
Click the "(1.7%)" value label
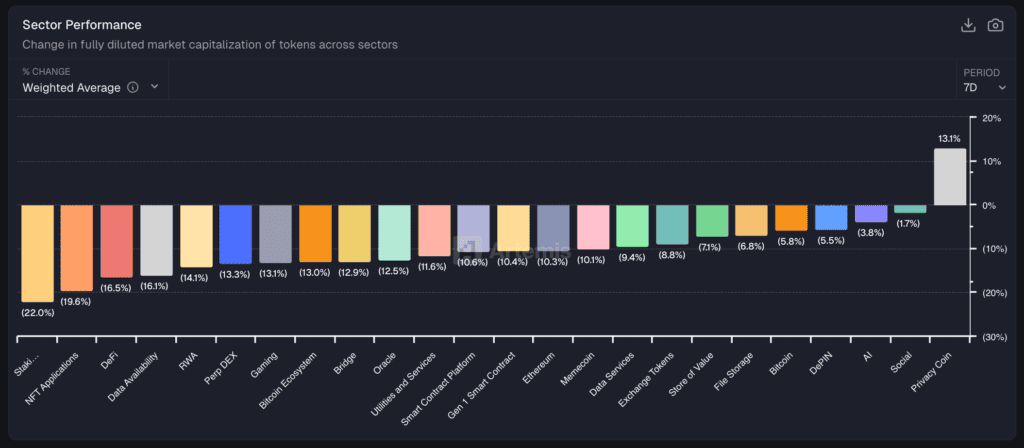910,223
